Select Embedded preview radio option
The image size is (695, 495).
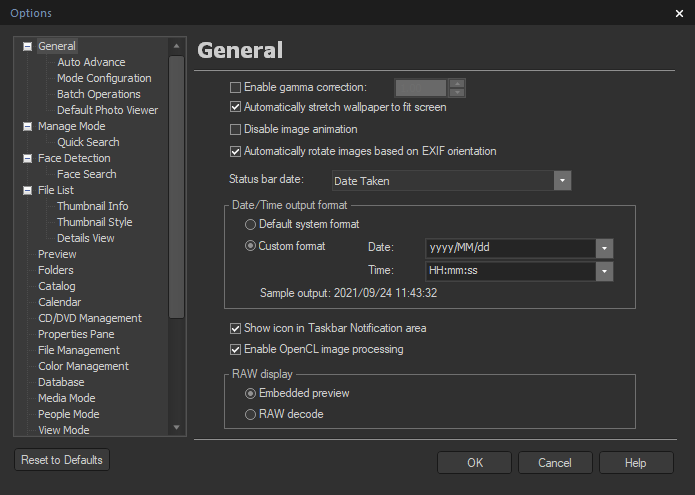tap(250, 394)
